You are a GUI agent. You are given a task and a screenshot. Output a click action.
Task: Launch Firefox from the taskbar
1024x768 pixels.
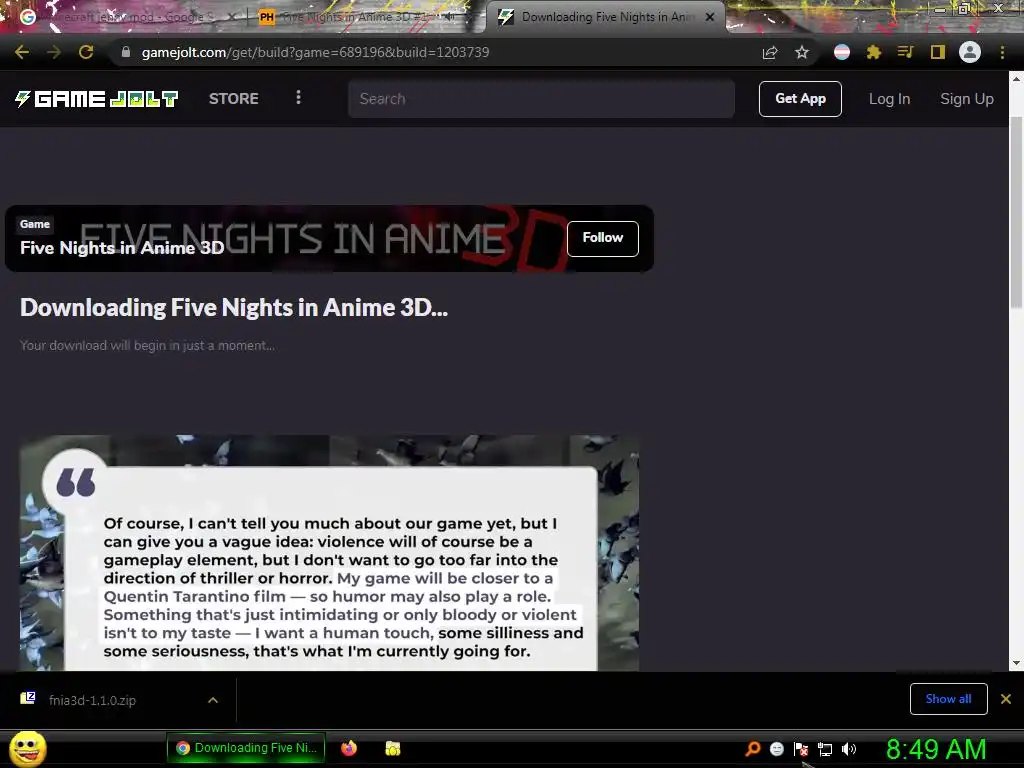click(x=349, y=748)
